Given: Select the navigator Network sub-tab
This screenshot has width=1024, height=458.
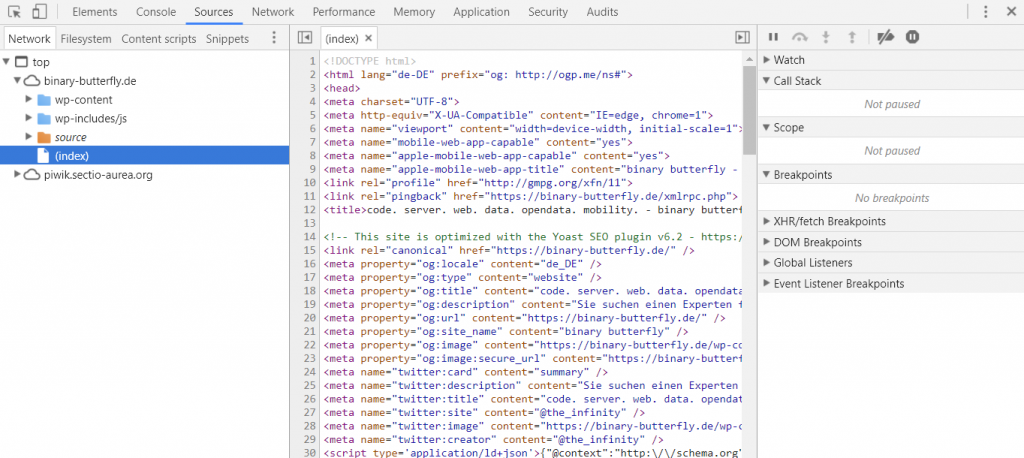Looking at the screenshot, I should pyautogui.click(x=29, y=39).
